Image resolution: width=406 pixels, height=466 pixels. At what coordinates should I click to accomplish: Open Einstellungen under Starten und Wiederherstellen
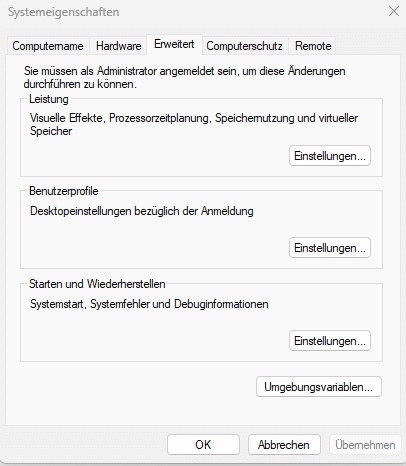pos(330,341)
